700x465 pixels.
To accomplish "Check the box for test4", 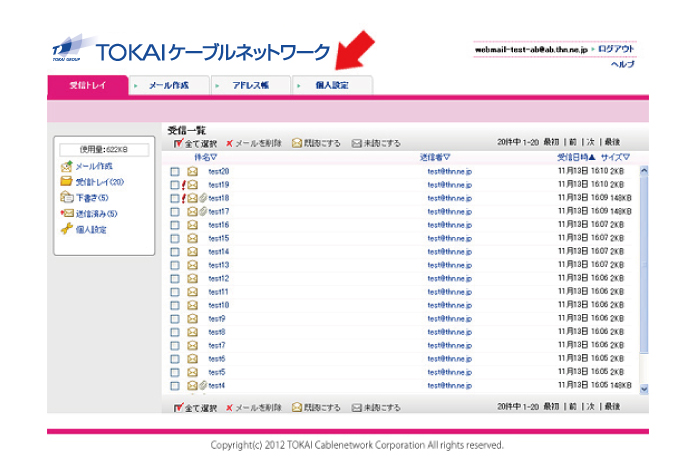I will pos(175,386).
